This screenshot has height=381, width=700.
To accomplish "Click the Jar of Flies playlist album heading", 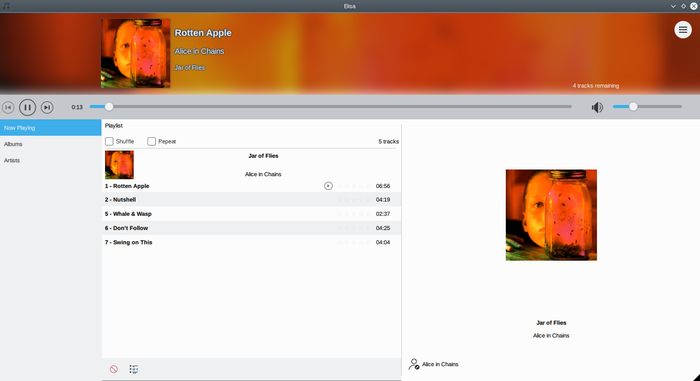I will click(x=263, y=156).
